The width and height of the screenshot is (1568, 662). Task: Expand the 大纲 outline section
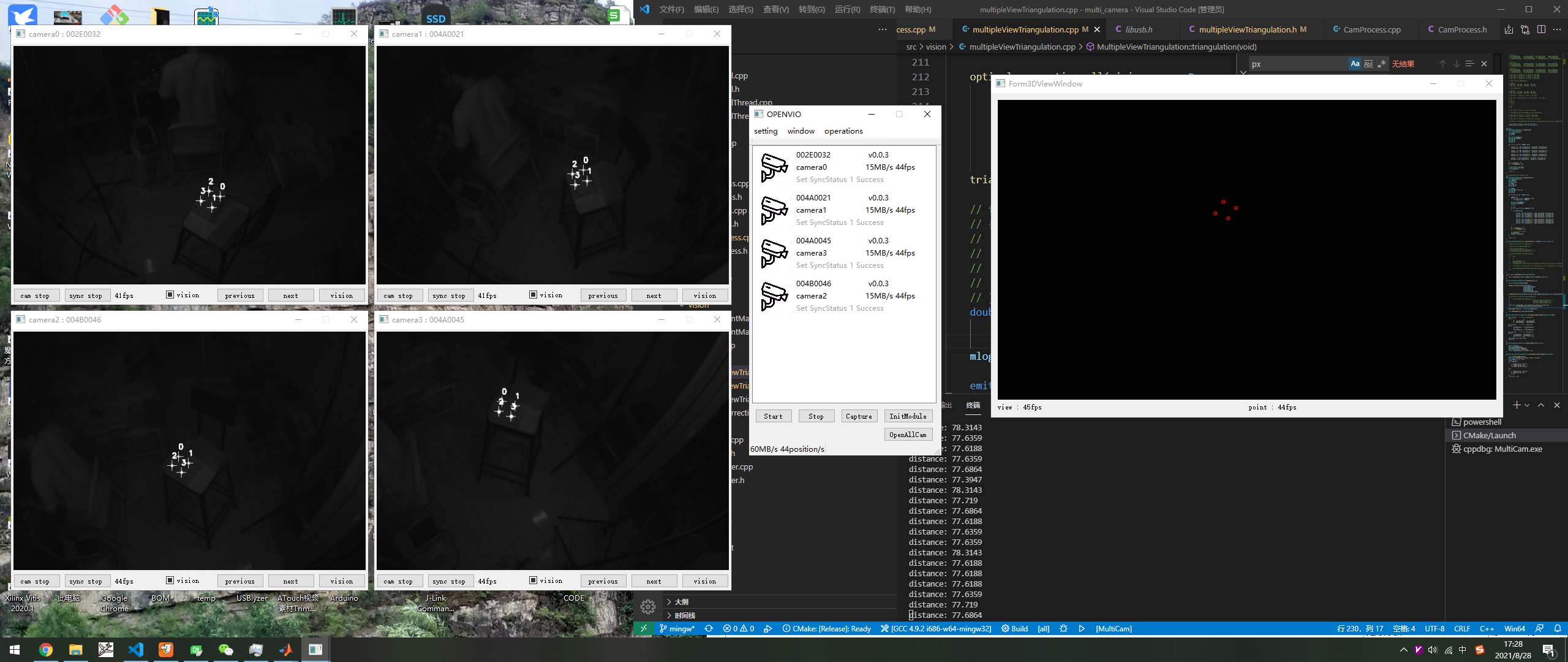[681, 602]
